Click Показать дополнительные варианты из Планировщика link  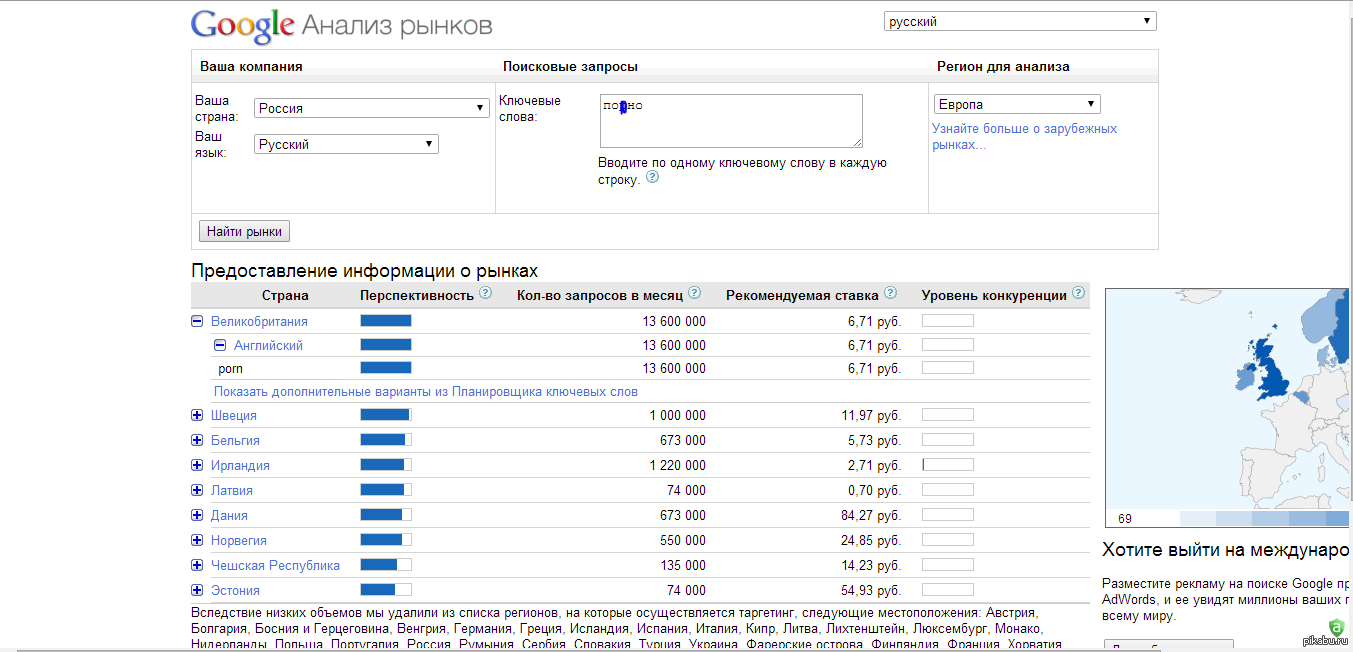click(426, 392)
